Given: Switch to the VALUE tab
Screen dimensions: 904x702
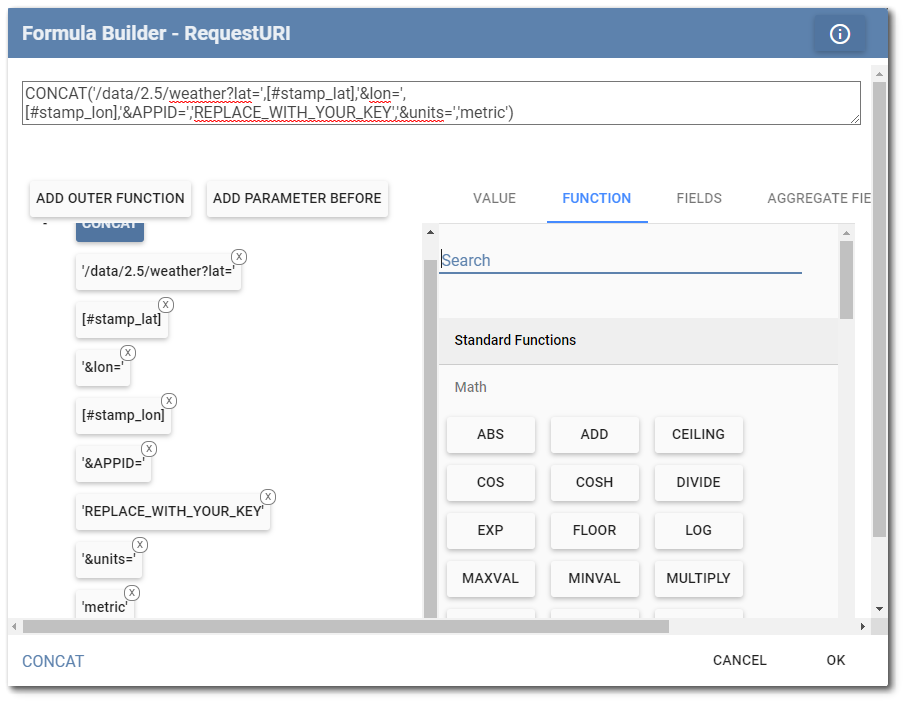Looking at the screenshot, I should click(494, 198).
